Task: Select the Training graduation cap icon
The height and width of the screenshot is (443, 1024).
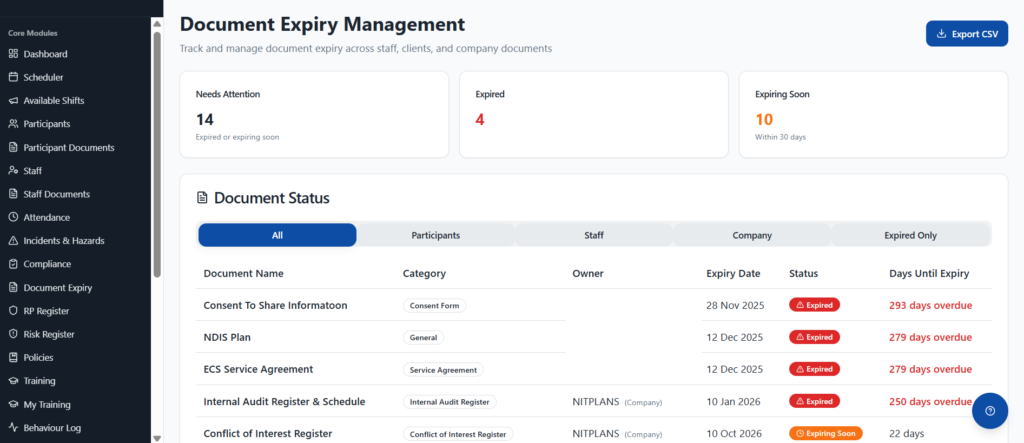Action: pos(13,381)
